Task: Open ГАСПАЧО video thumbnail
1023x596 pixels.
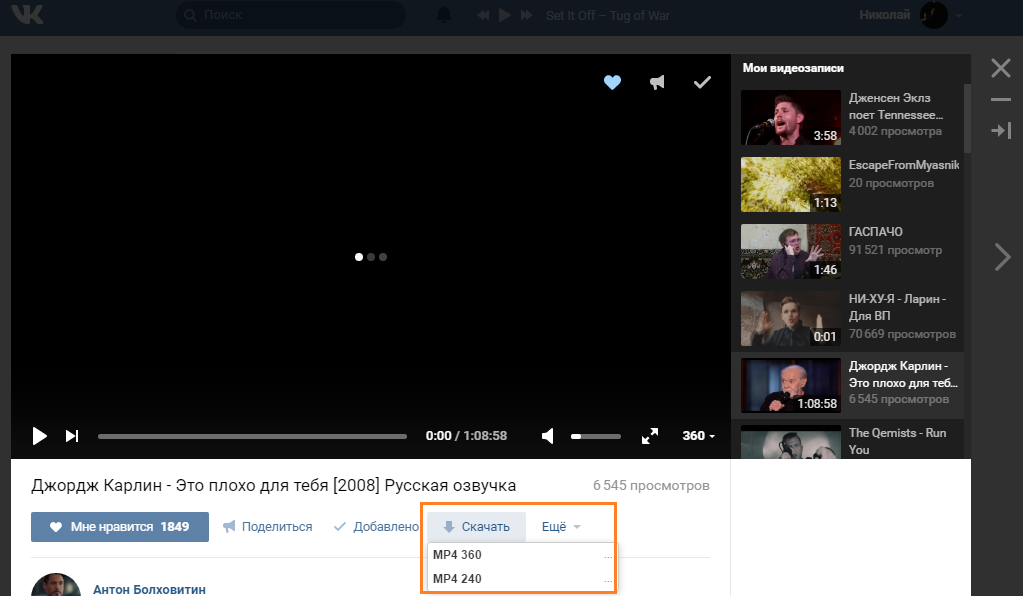Action: 791,252
